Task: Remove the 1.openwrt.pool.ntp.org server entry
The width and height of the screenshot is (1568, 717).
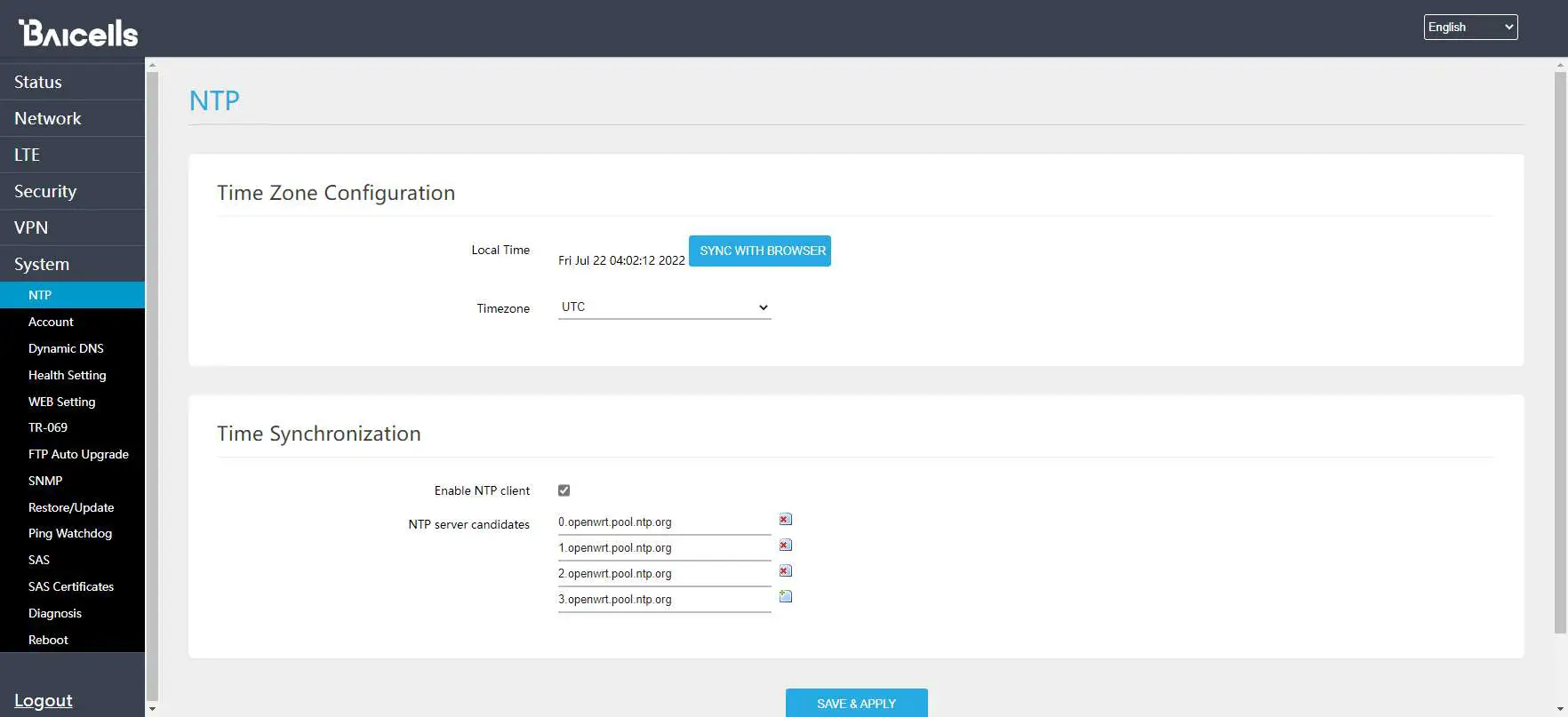Action: point(786,546)
